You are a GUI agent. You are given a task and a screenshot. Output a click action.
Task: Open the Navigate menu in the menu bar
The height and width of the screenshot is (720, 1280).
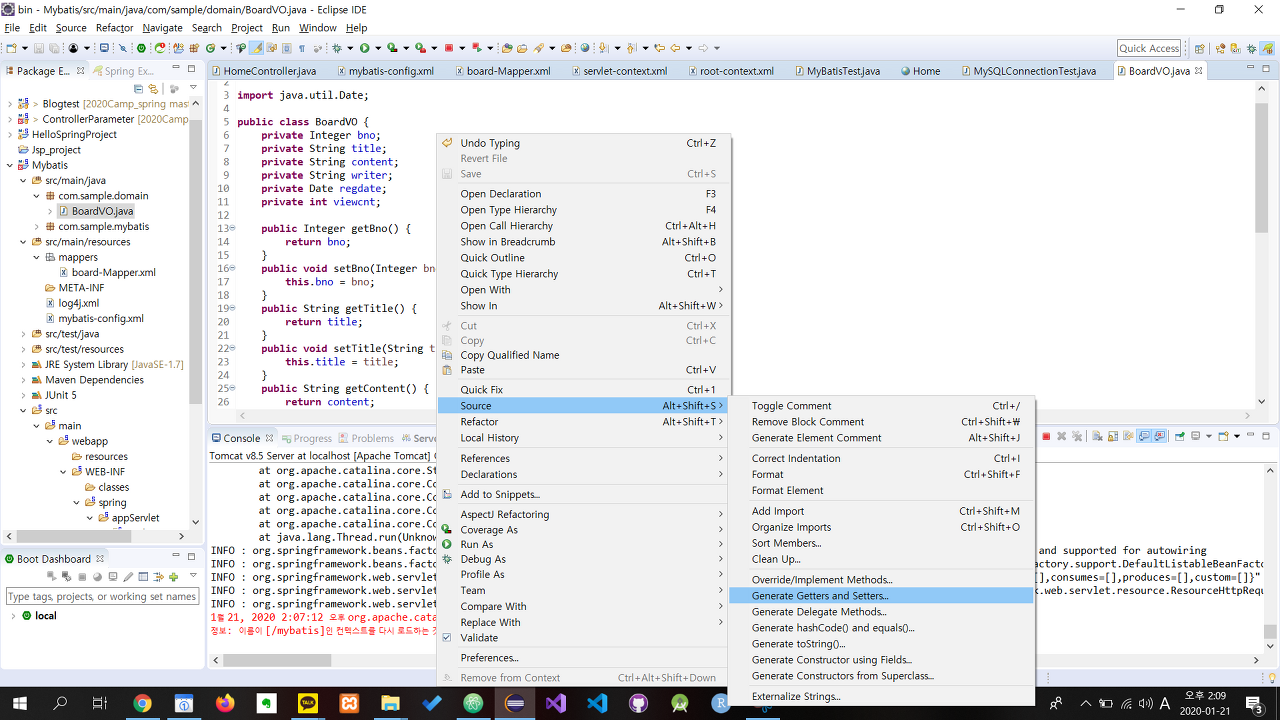tap(162, 28)
